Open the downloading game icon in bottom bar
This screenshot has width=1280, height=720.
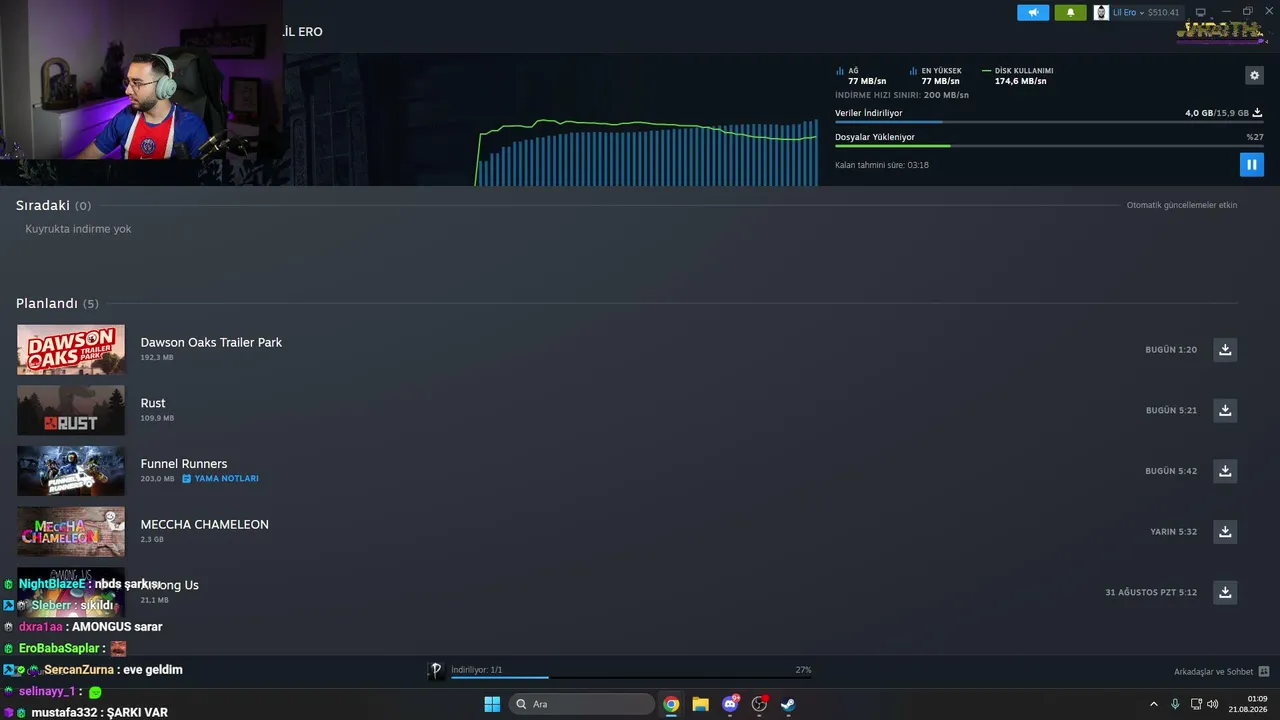(436, 671)
